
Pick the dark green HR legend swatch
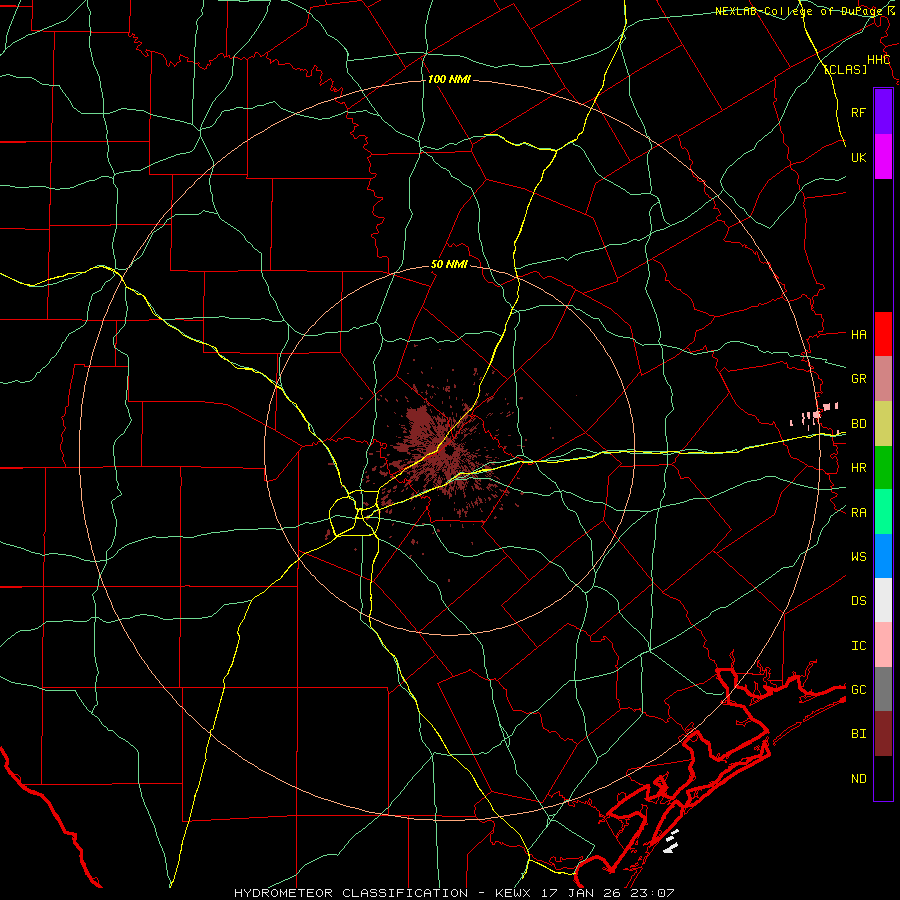[883, 468]
